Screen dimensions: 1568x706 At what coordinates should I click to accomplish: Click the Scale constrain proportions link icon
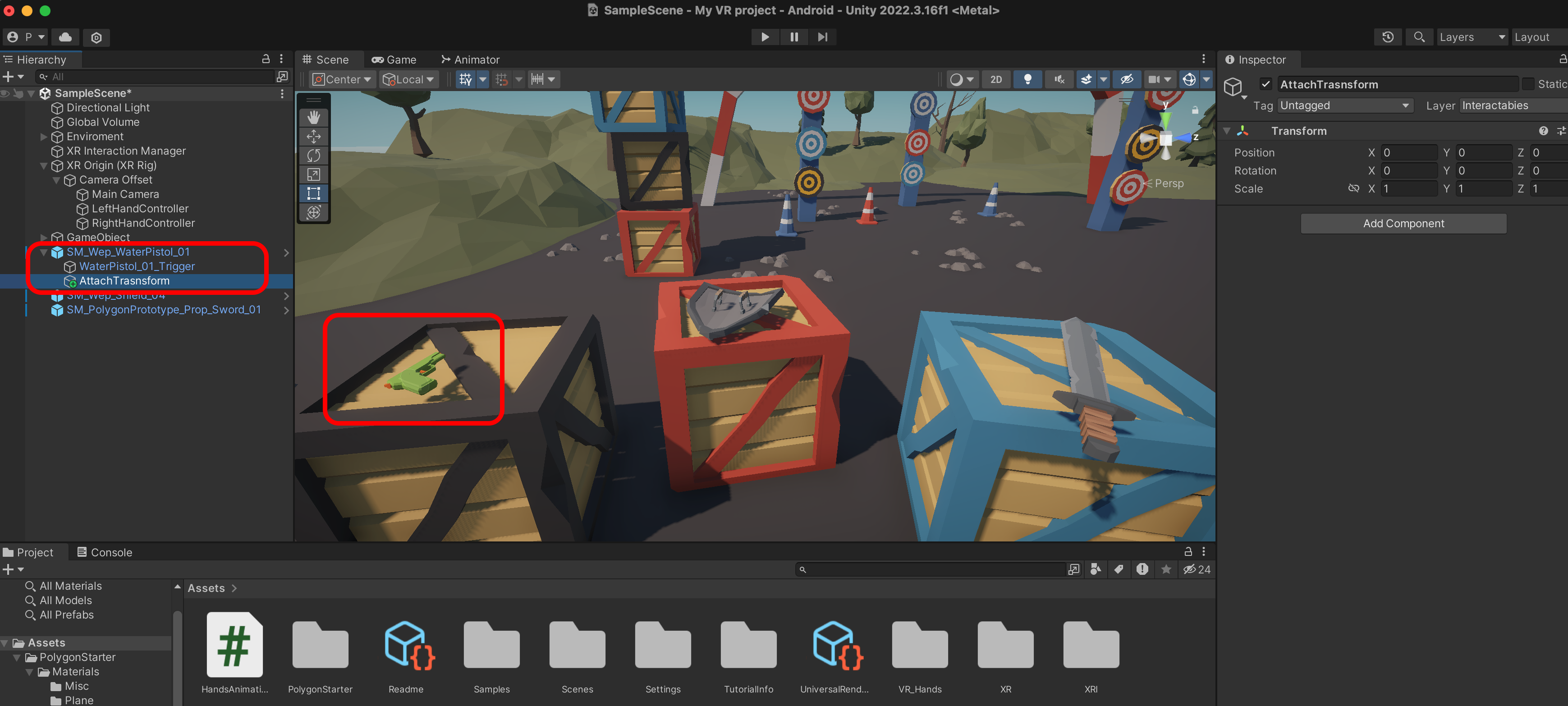point(1353,188)
